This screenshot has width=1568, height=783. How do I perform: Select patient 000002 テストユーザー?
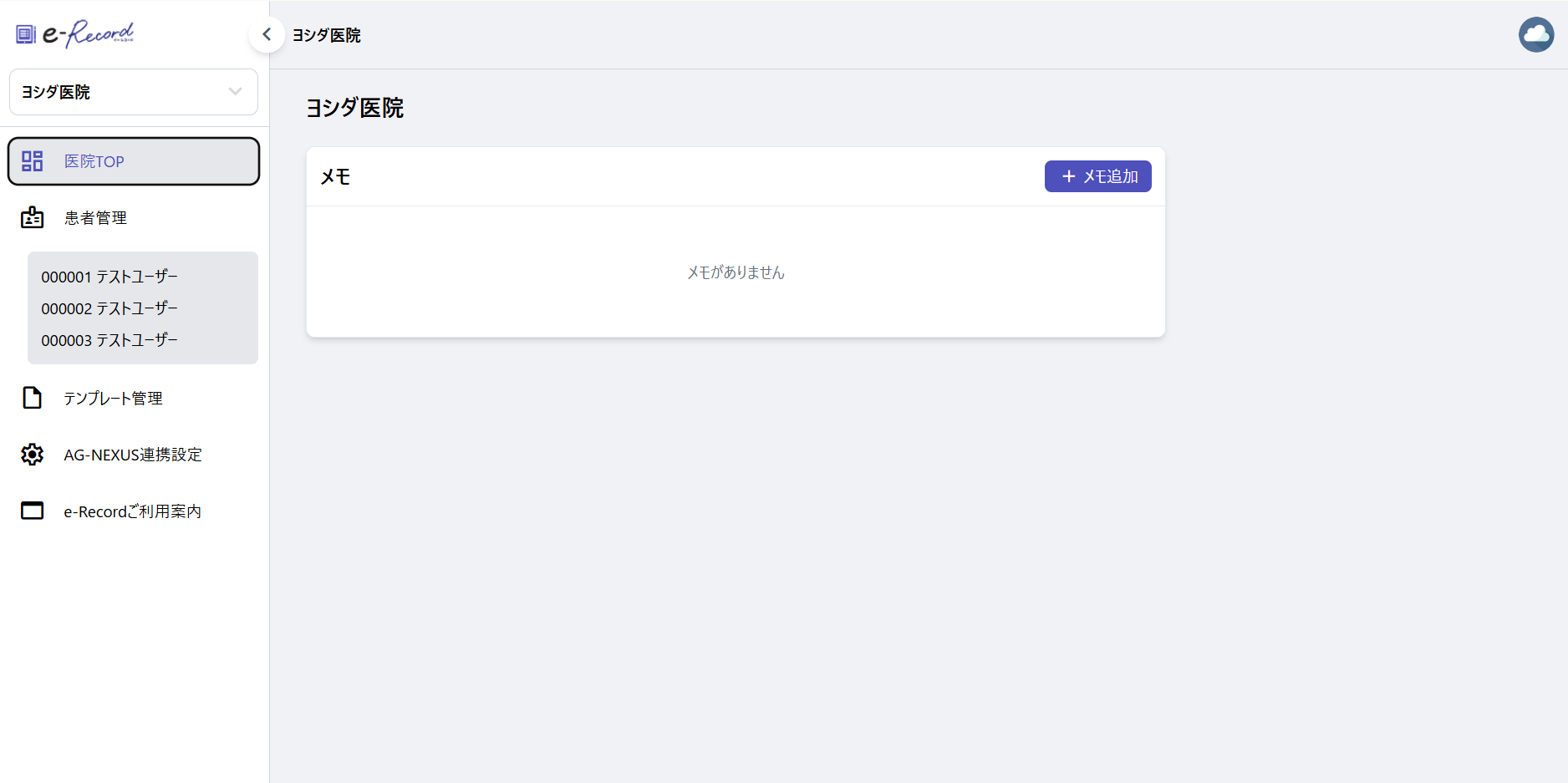[109, 308]
